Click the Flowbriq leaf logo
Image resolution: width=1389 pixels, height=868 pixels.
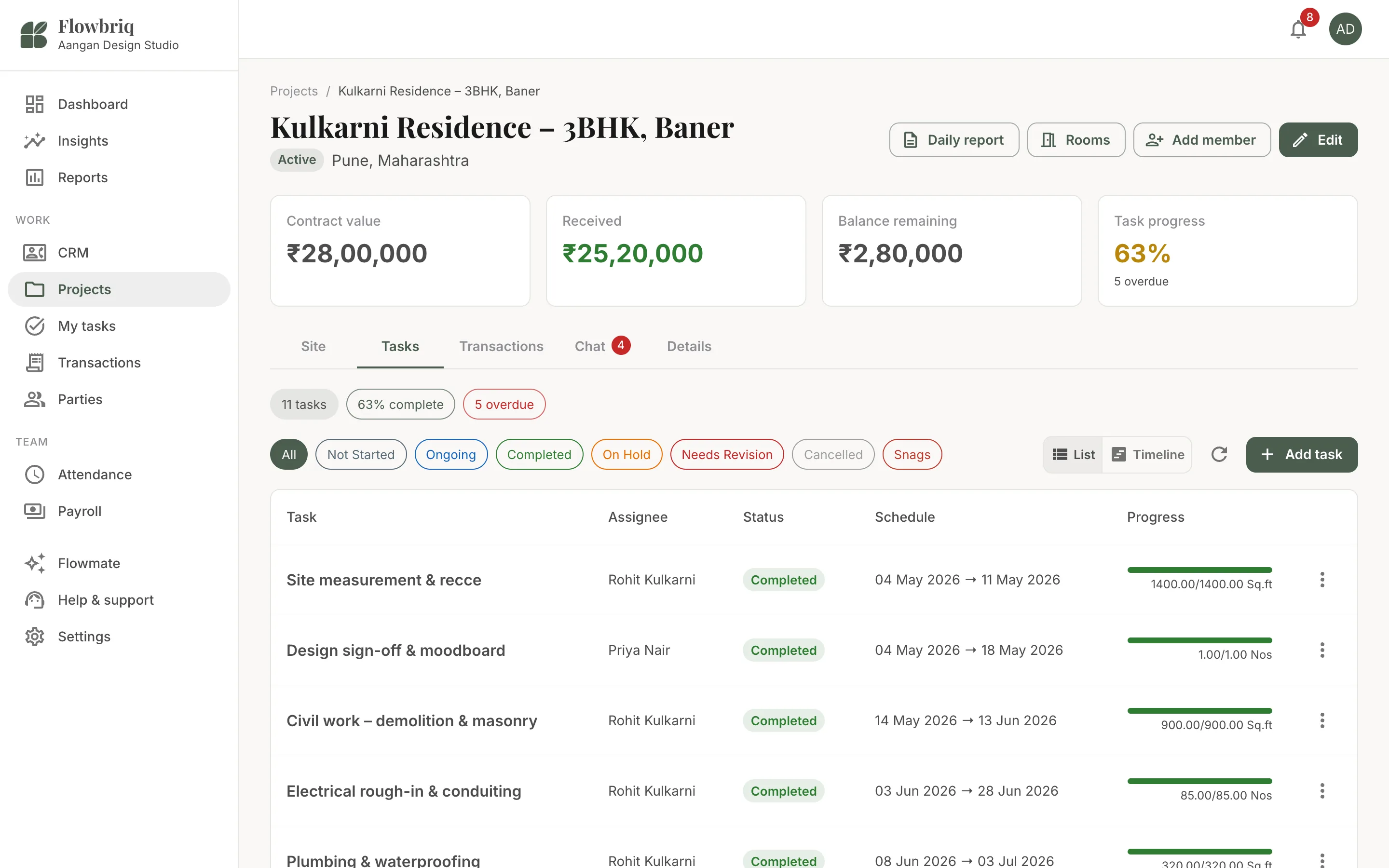pyautogui.click(x=34, y=34)
